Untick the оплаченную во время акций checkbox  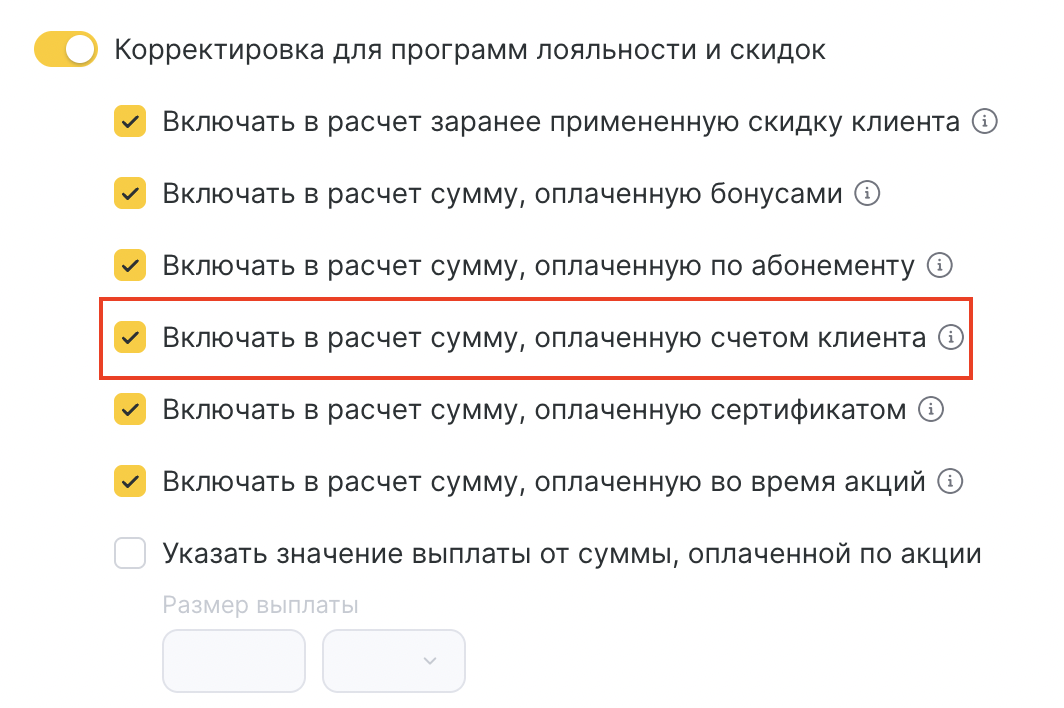(x=130, y=482)
